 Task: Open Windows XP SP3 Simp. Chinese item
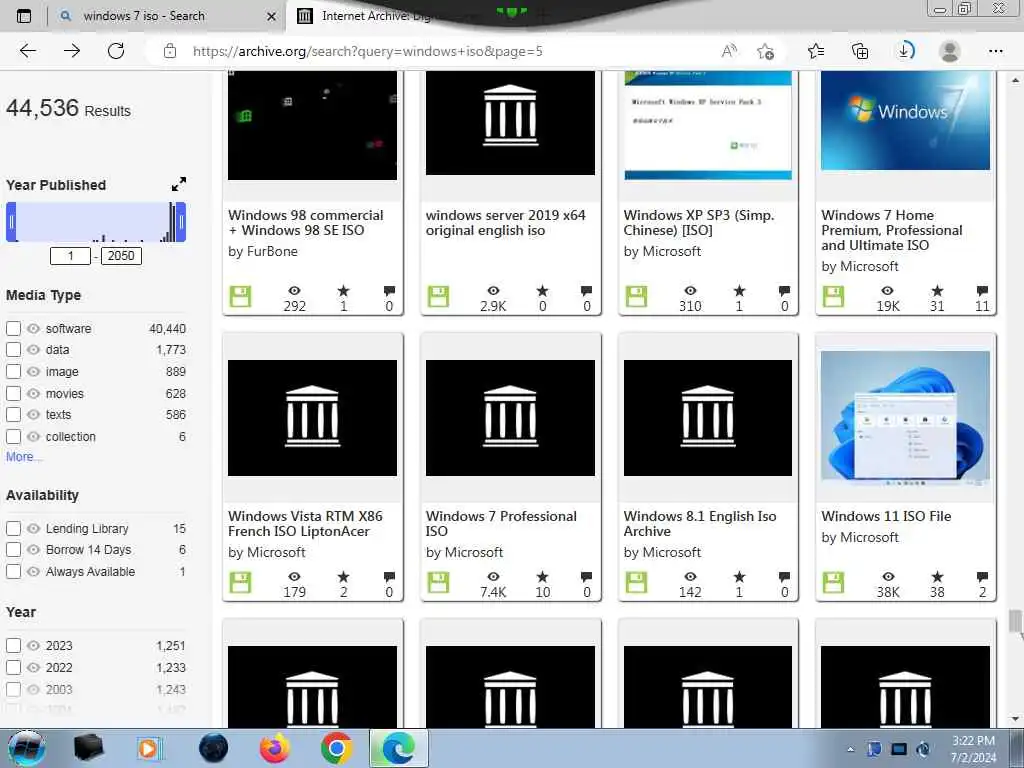click(699, 223)
